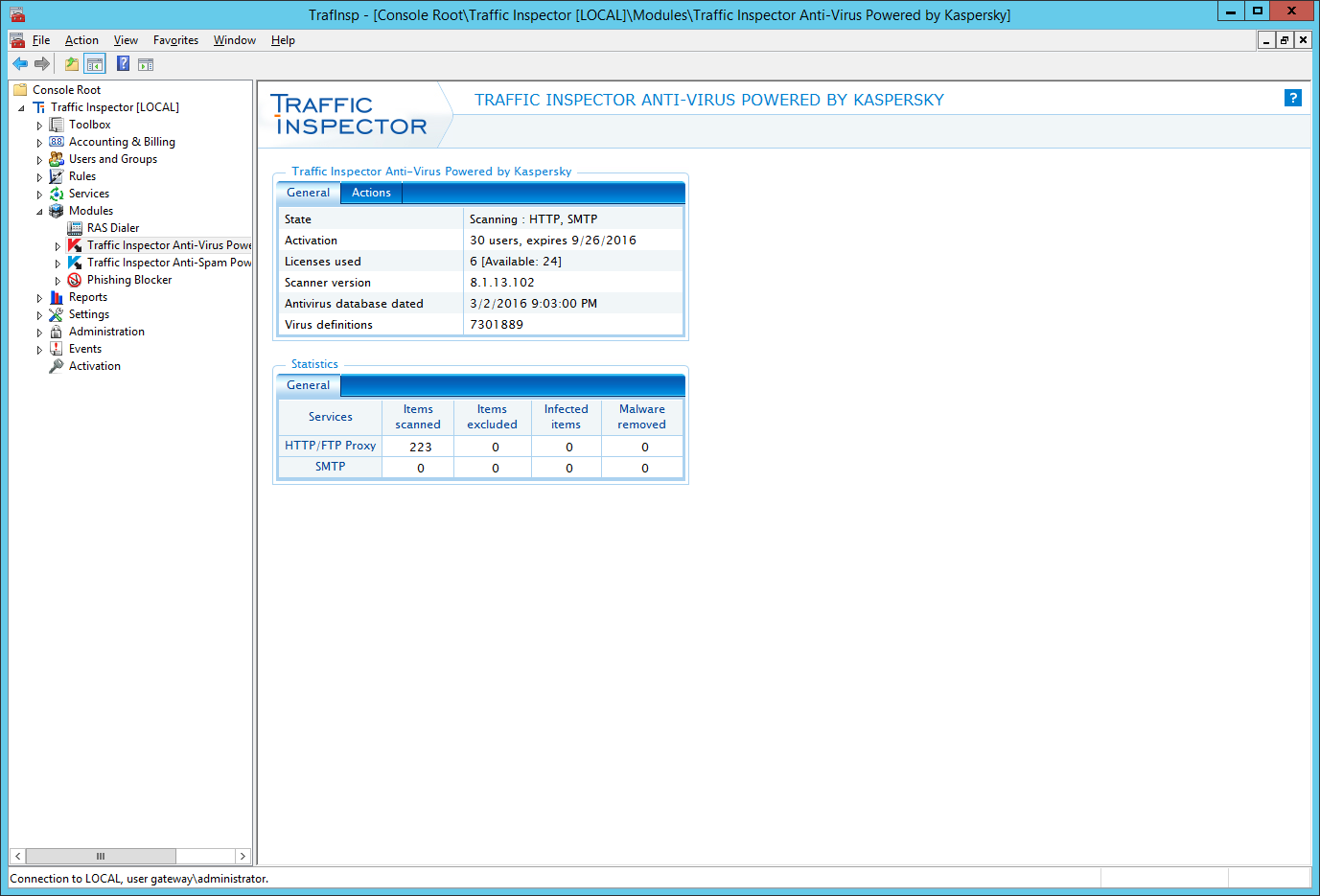Toggle the Show/Hide Console Tree icon

pyautogui.click(x=95, y=64)
